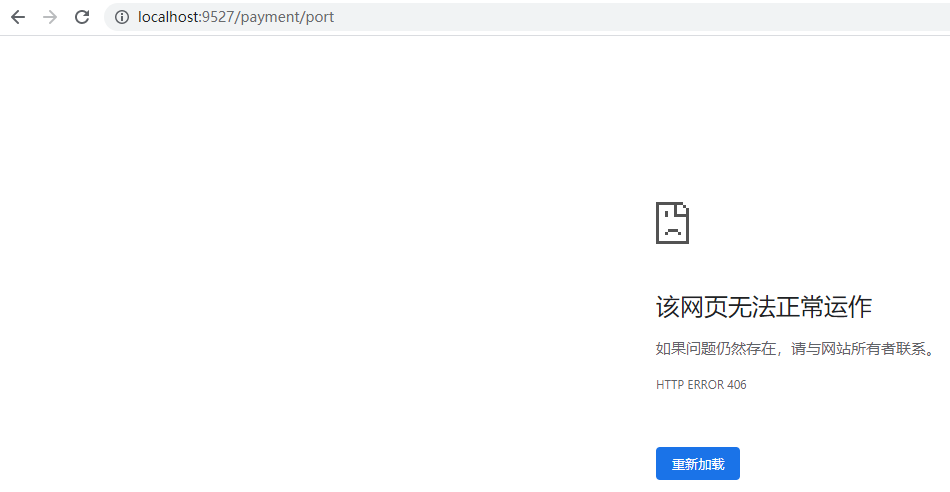Screen dimensions: 950x492
Task: View site information icon in address bar
Action: coord(122,17)
